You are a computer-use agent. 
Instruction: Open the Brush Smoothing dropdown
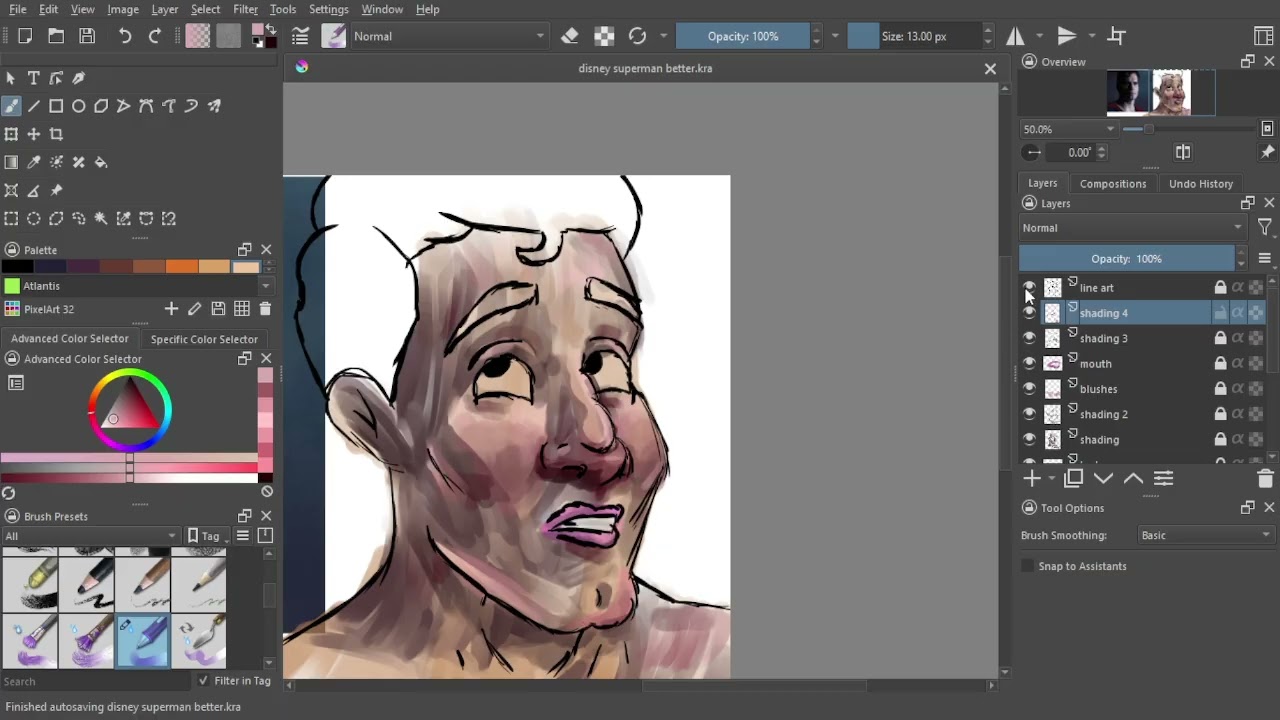tap(1205, 535)
